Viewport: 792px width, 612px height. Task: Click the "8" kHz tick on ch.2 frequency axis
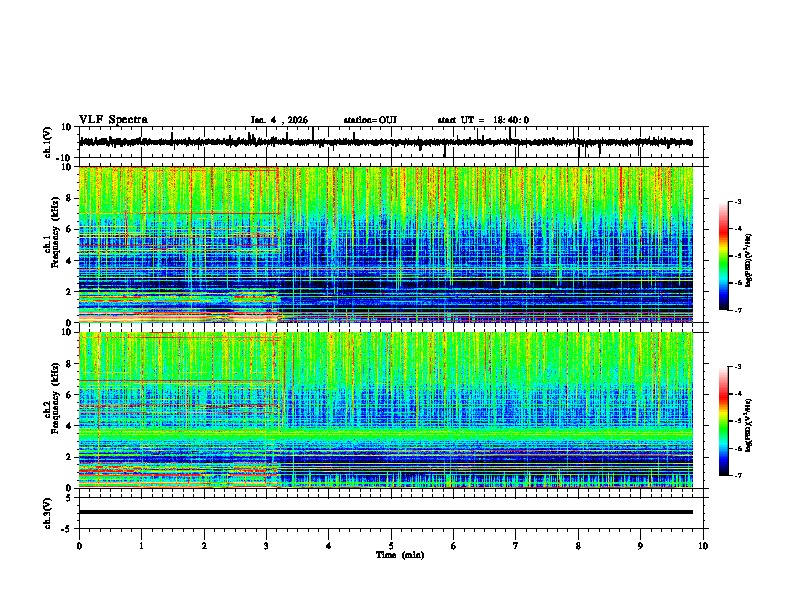click(x=71, y=364)
